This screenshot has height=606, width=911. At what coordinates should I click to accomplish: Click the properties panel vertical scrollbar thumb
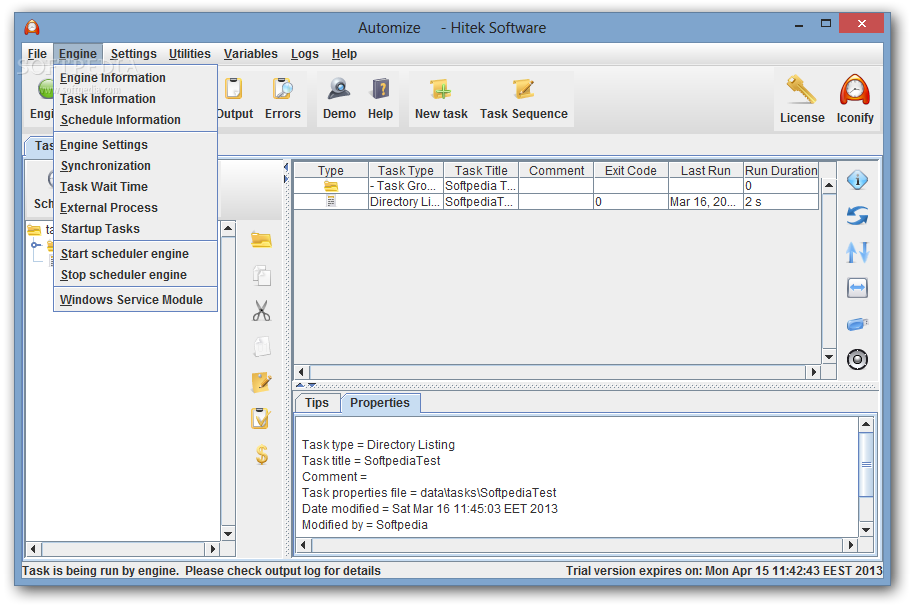click(x=866, y=464)
